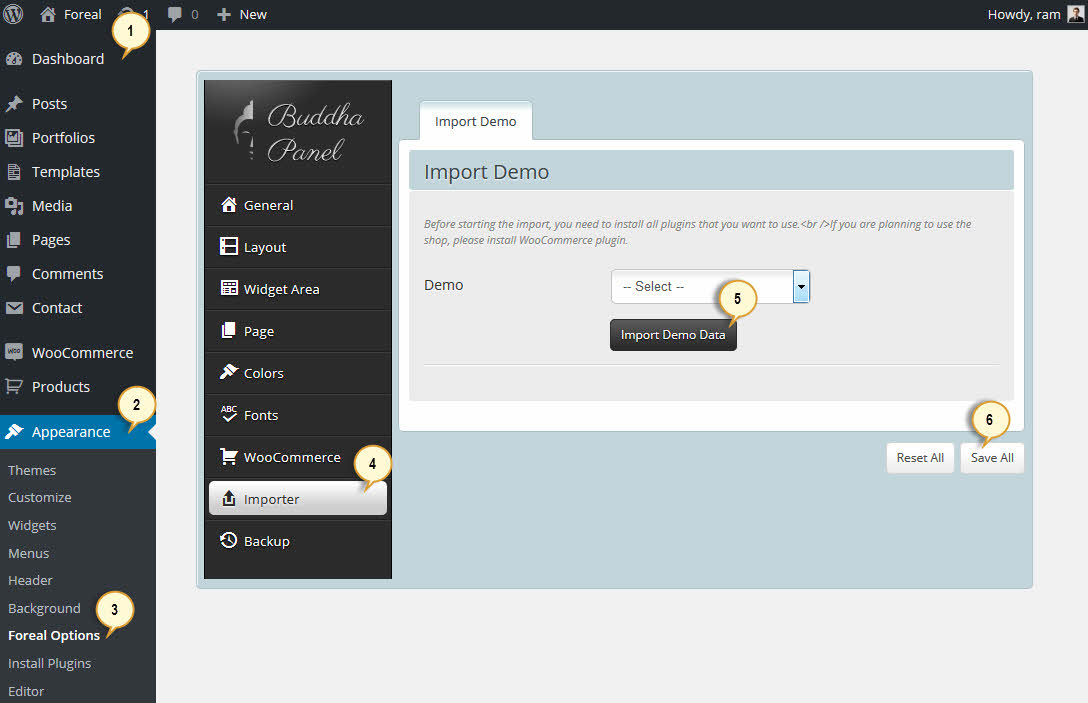Switch to the Import Demo tab

tap(475, 121)
